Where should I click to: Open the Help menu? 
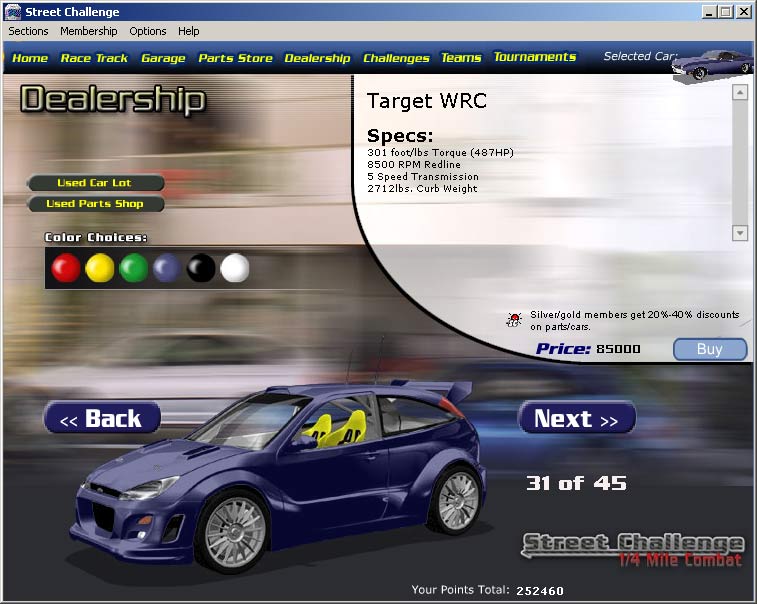188,31
